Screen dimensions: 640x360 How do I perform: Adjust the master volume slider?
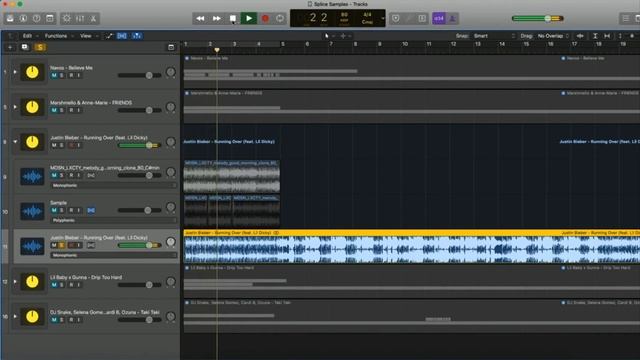pos(538,18)
